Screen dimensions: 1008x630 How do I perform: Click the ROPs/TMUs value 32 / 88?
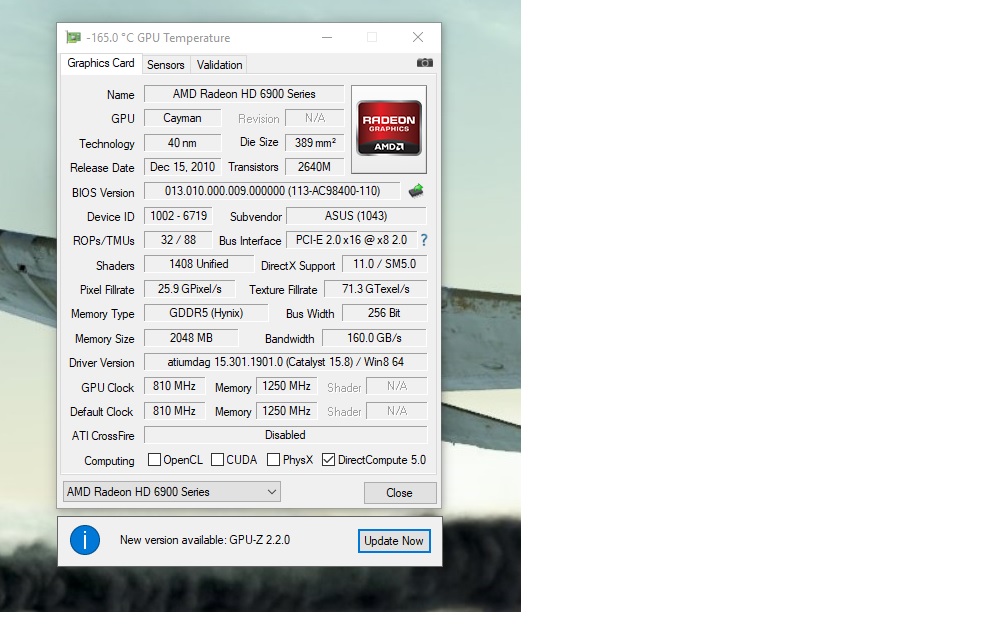pyautogui.click(x=178, y=240)
